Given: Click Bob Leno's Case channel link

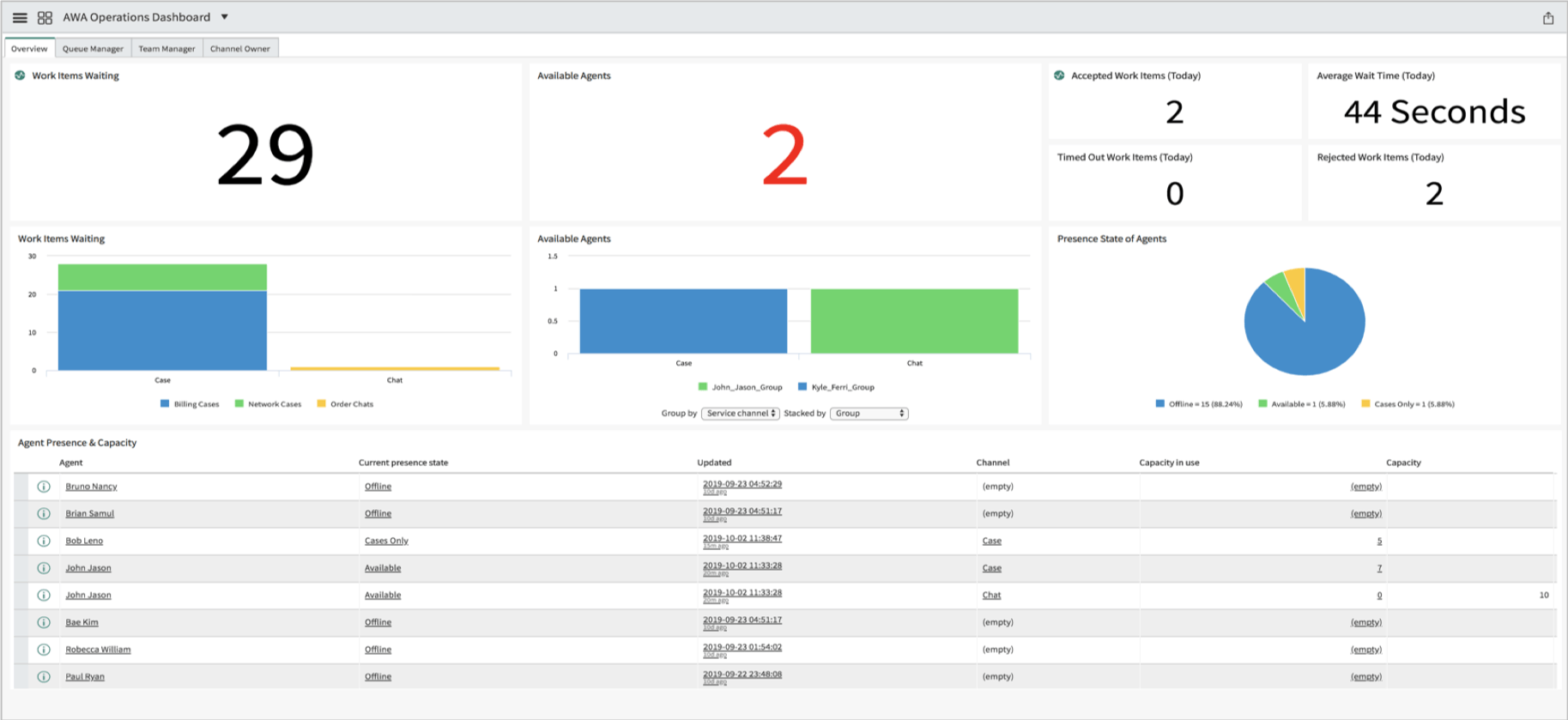Looking at the screenshot, I should [991, 541].
